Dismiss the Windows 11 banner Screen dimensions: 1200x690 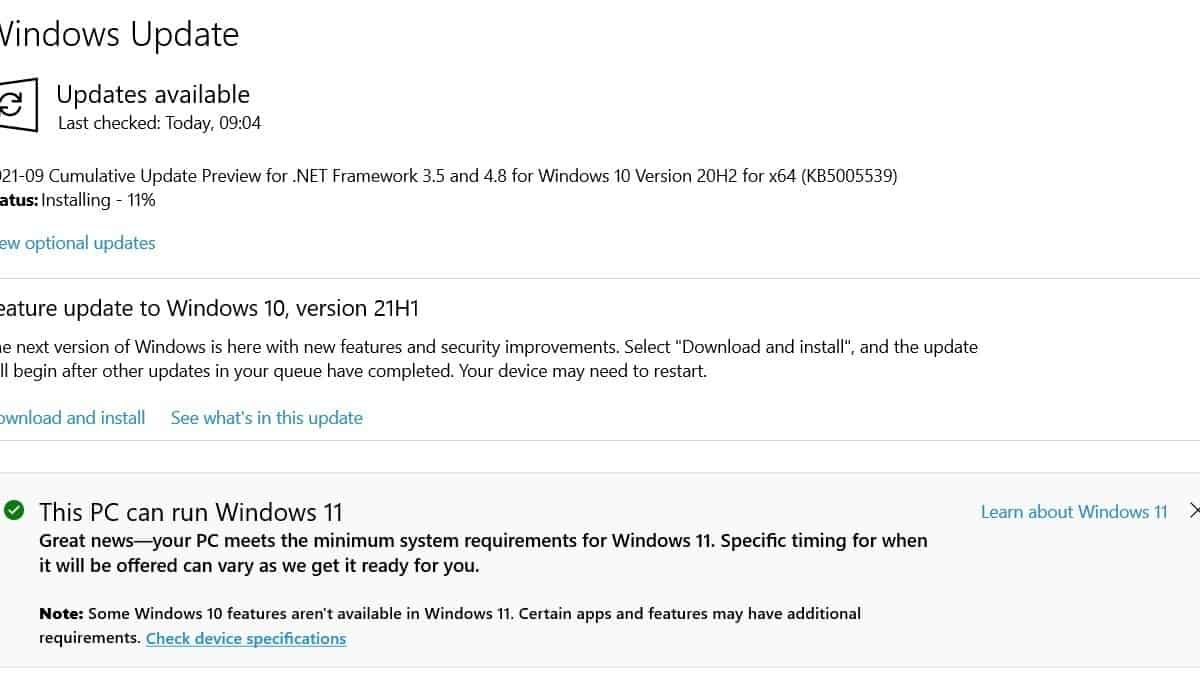(1193, 511)
